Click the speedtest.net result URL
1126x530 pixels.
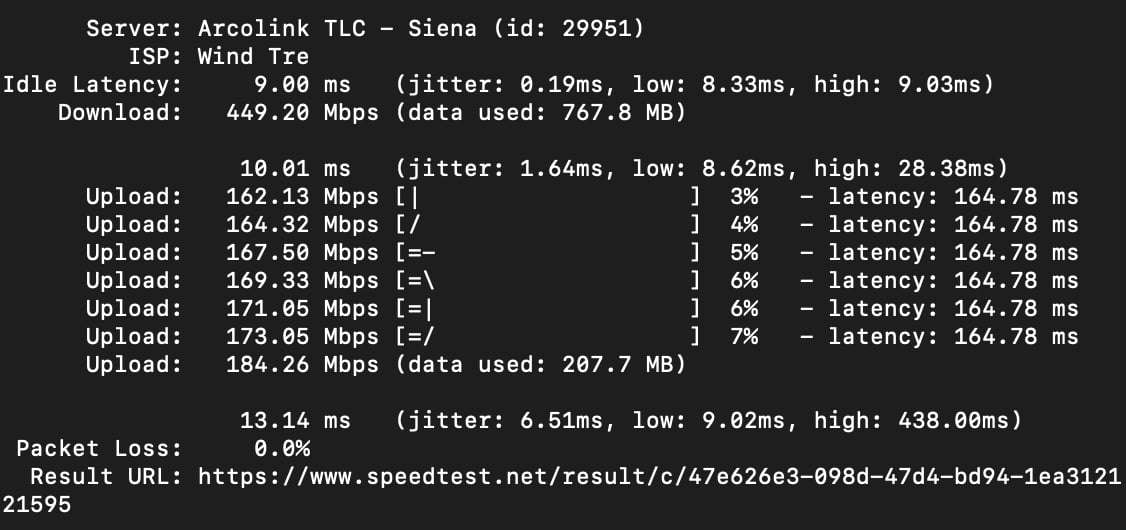click(x=659, y=476)
